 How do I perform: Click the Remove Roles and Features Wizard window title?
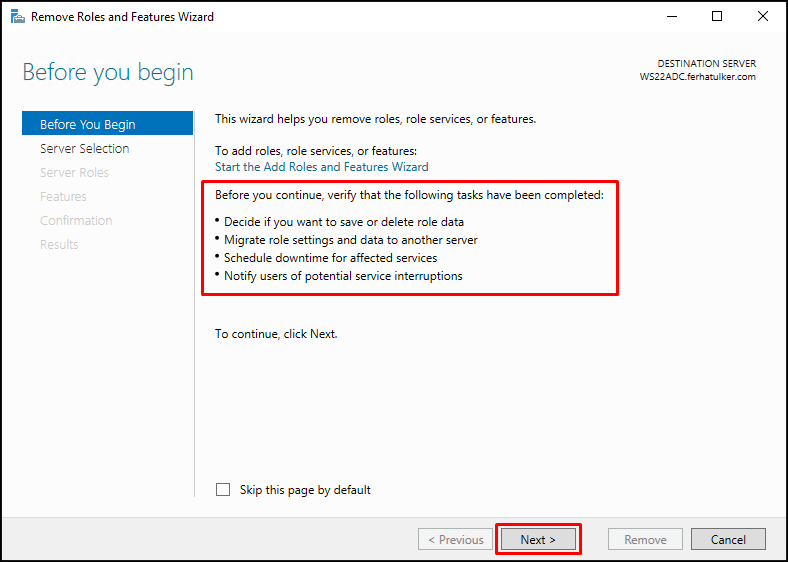click(123, 17)
